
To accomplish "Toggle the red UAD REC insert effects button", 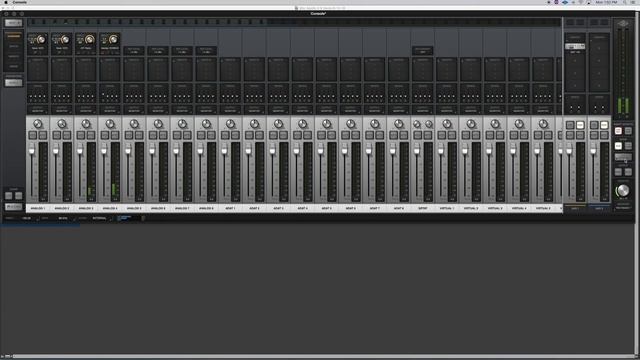I will point(618,131).
